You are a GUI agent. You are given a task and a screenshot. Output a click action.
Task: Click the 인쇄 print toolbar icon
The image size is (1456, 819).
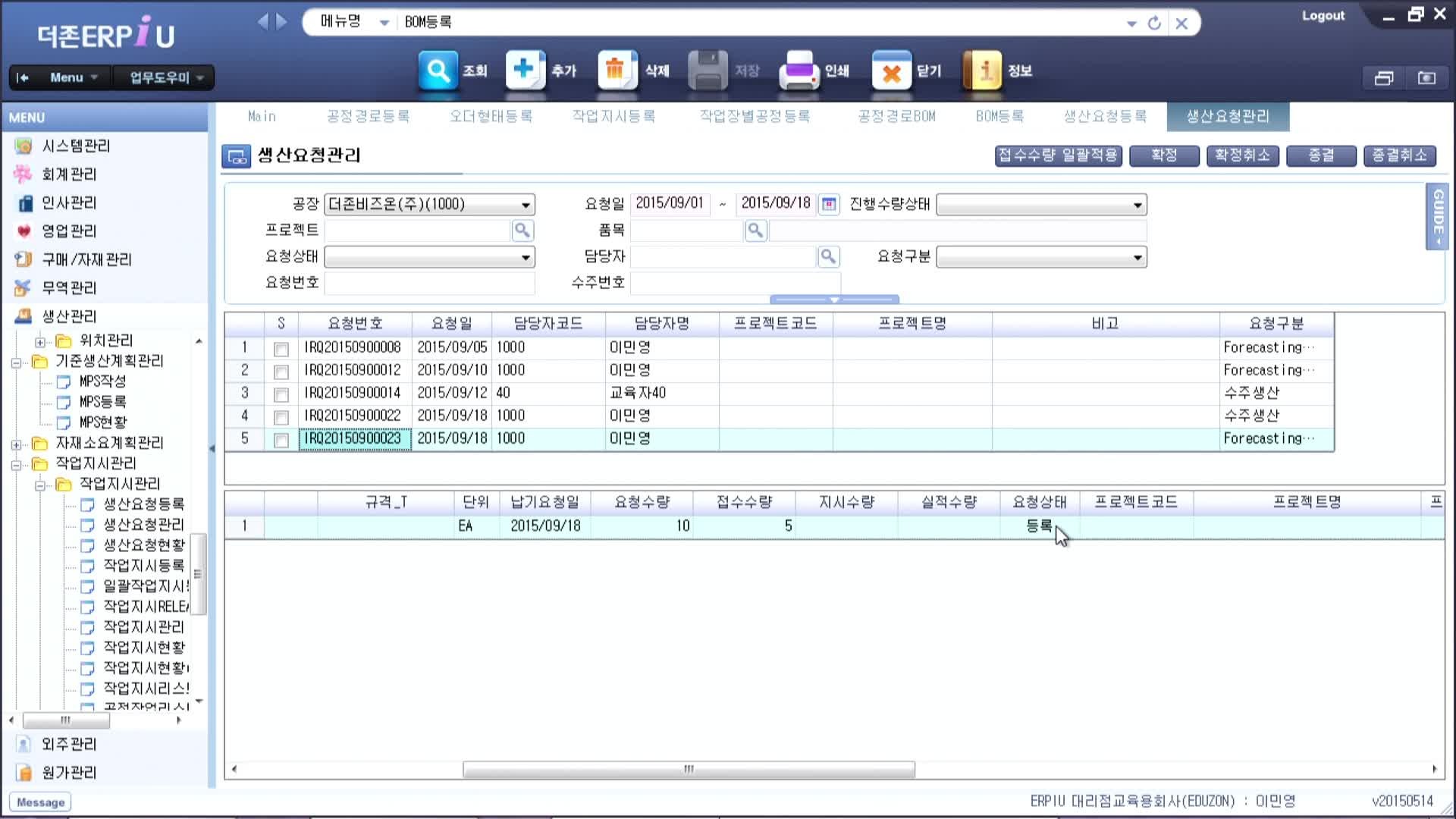coord(799,71)
